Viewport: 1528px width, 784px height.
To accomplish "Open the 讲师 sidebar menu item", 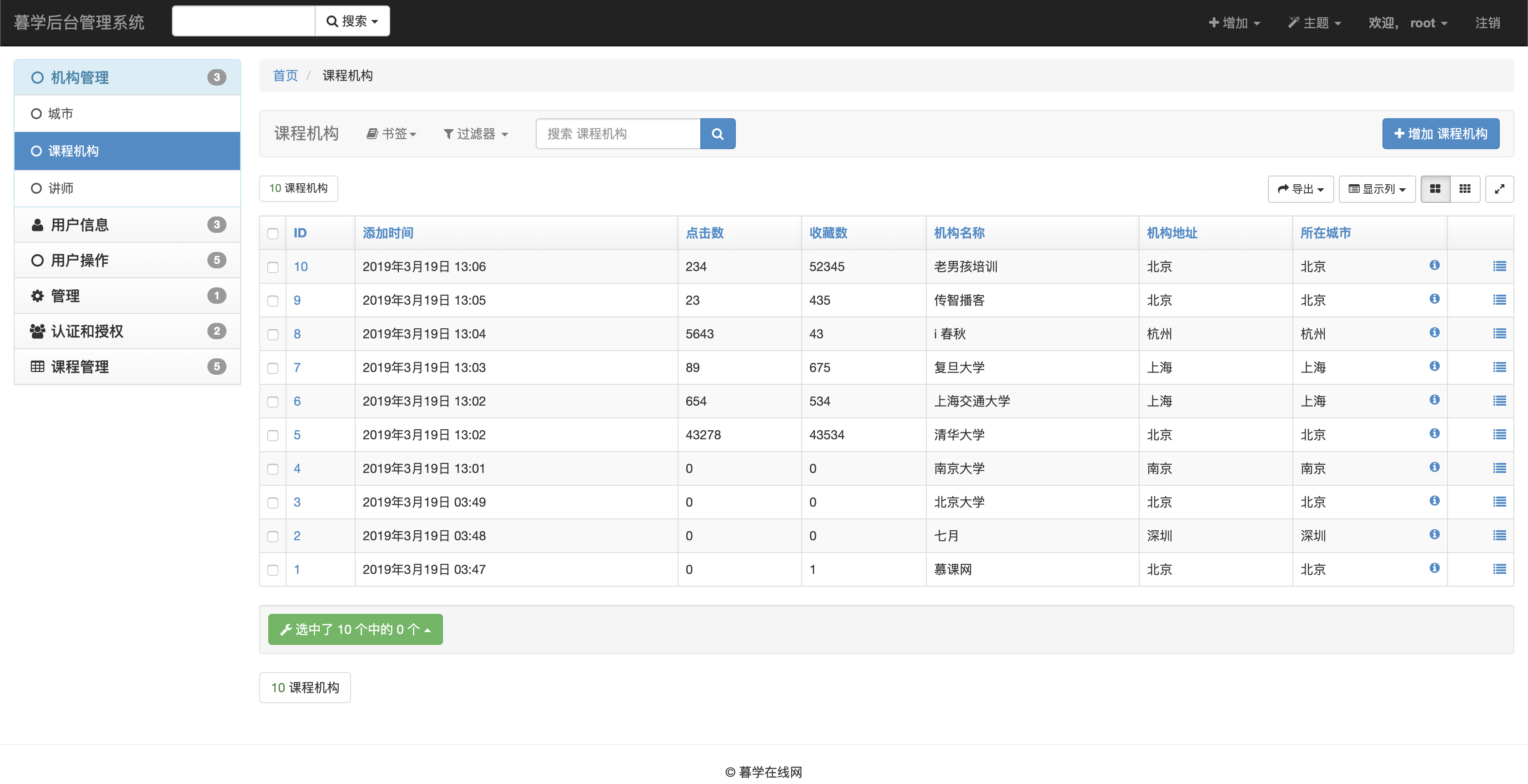I will pyautogui.click(x=61, y=188).
